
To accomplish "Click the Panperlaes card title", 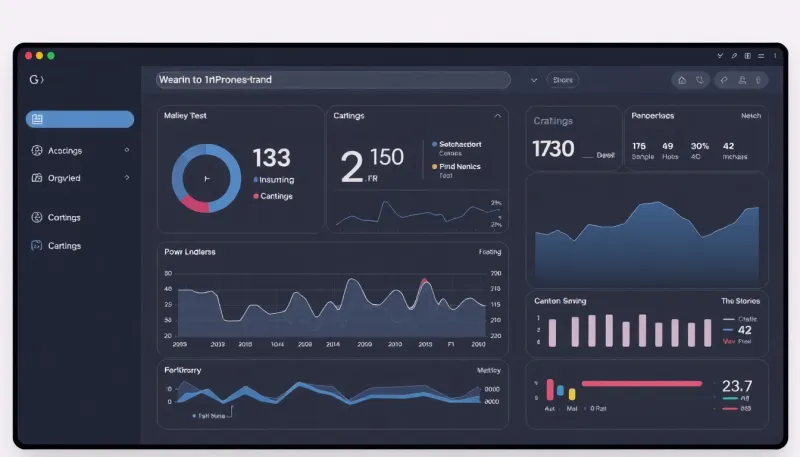I will [653, 116].
